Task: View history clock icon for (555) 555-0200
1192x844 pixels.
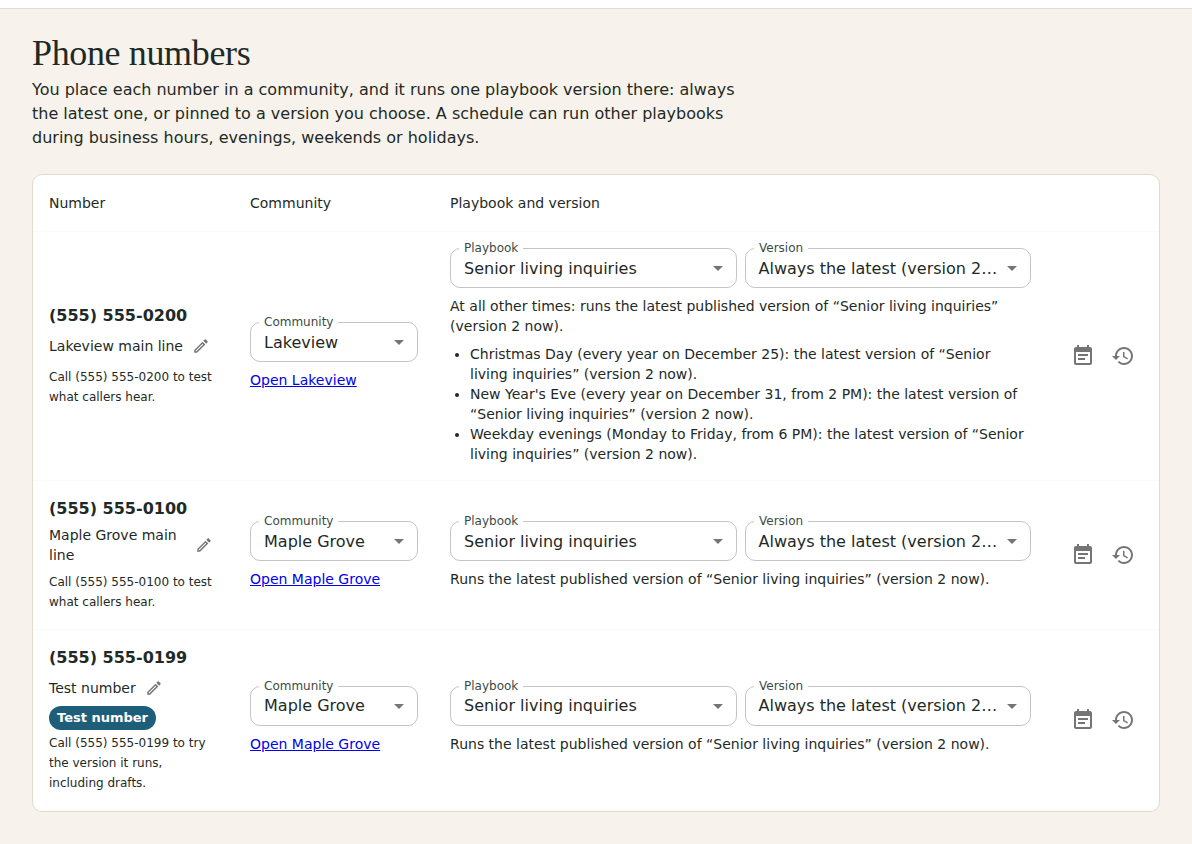Action: (x=1123, y=355)
